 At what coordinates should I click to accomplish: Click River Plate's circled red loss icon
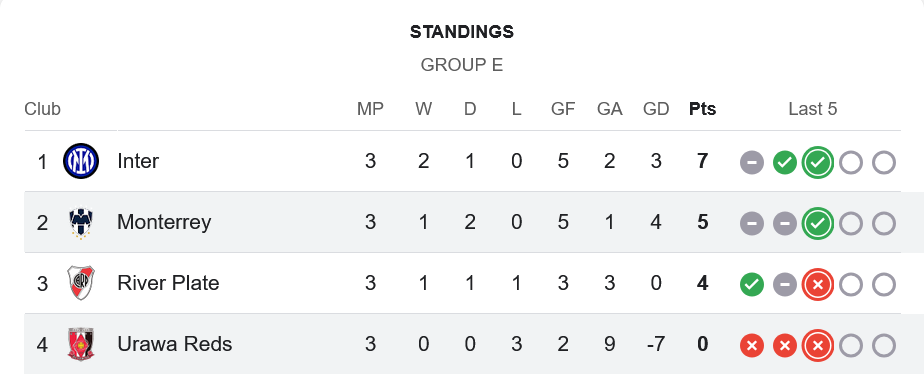tap(817, 284)
